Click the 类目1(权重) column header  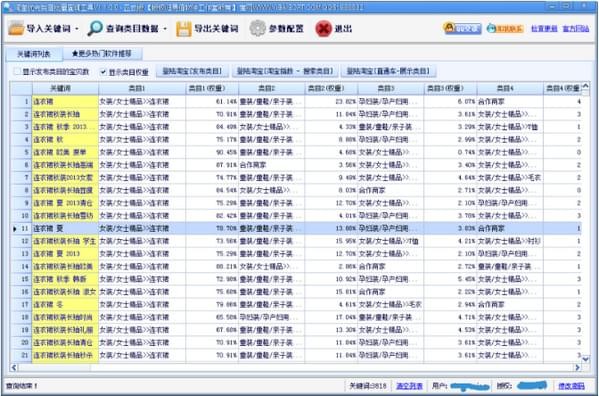(x=212, y=88)
